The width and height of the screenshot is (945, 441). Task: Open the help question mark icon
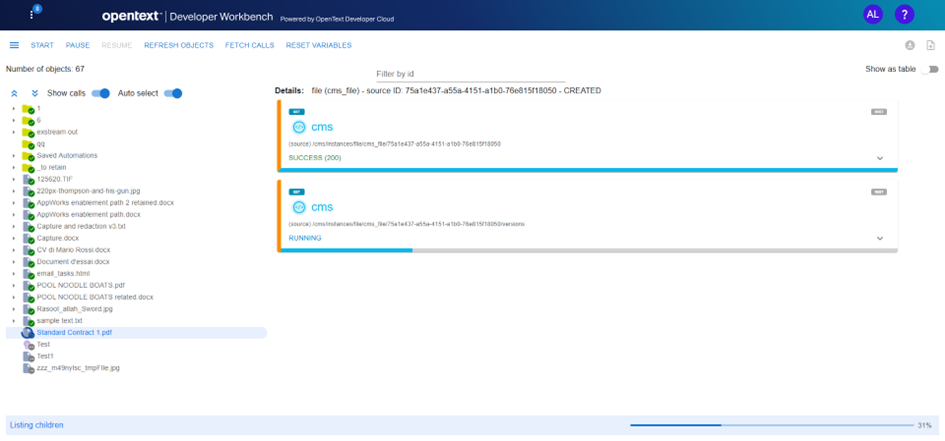tap(904, 14)
